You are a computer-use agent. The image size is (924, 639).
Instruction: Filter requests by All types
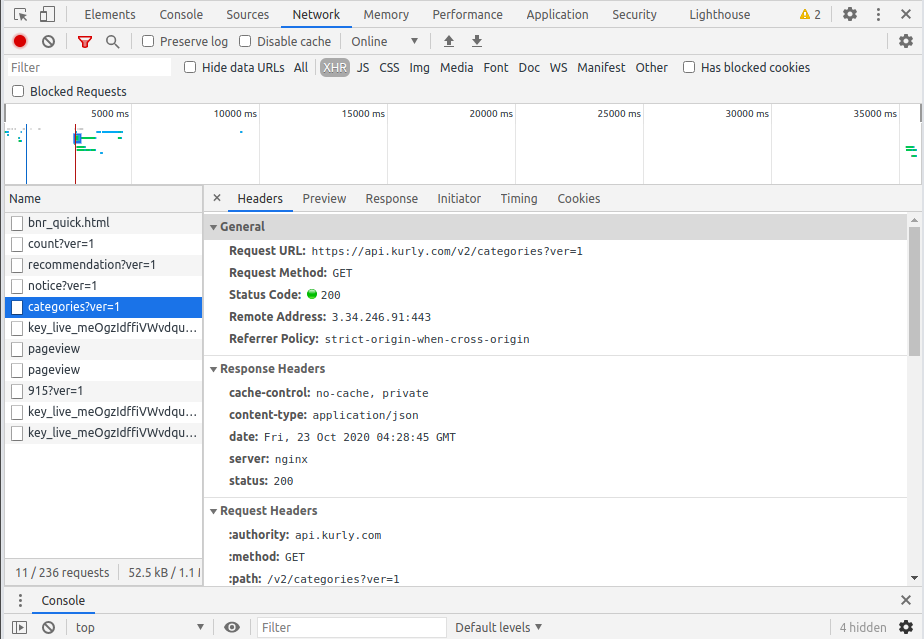coord(301,67)
